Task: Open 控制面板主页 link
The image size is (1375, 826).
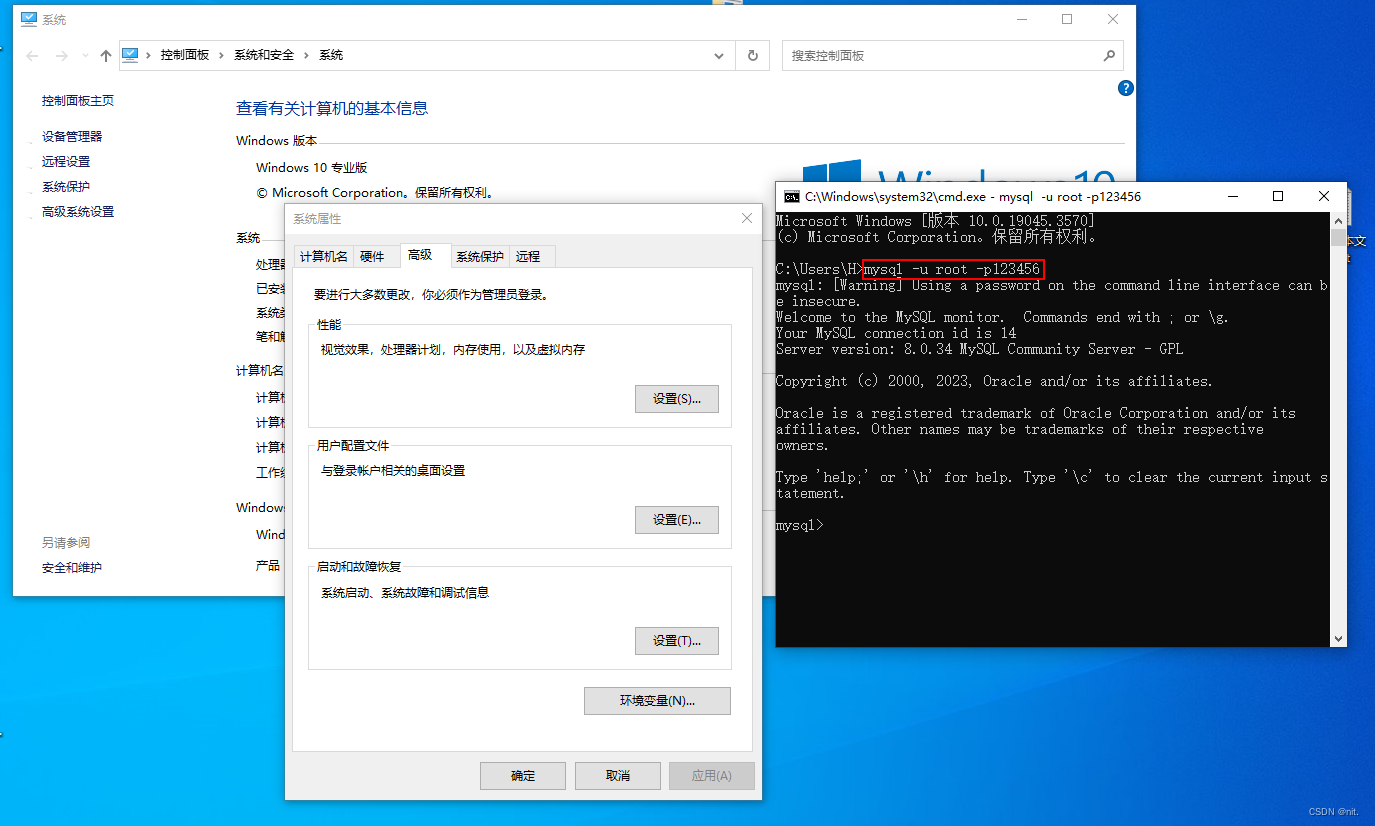Action: (x=78, y=101)
